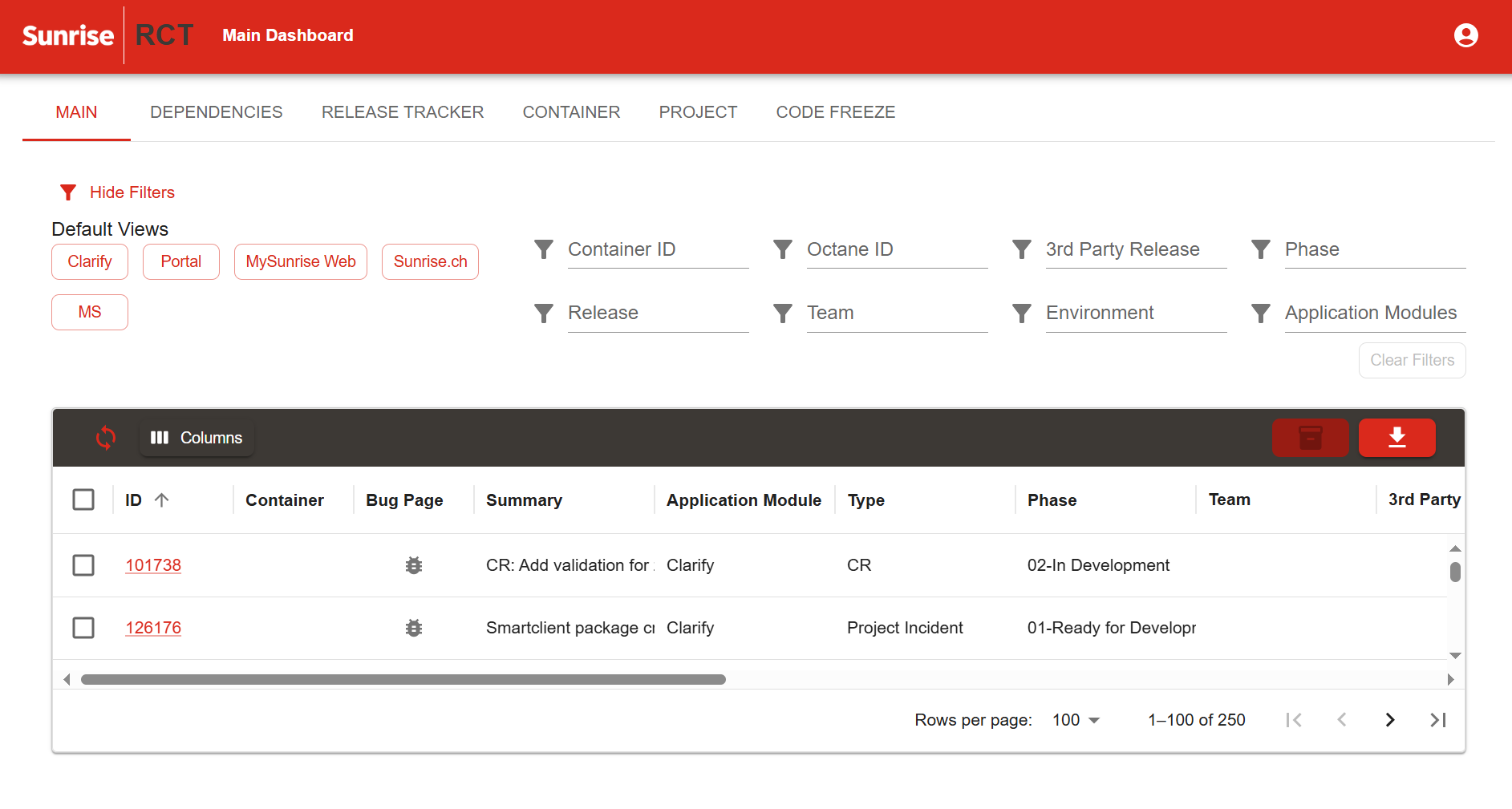Click the funnel icon beside 3rd Party Release
Image resolution: width=1512 pixels, height=809 pixels.
coord(1022,249)
